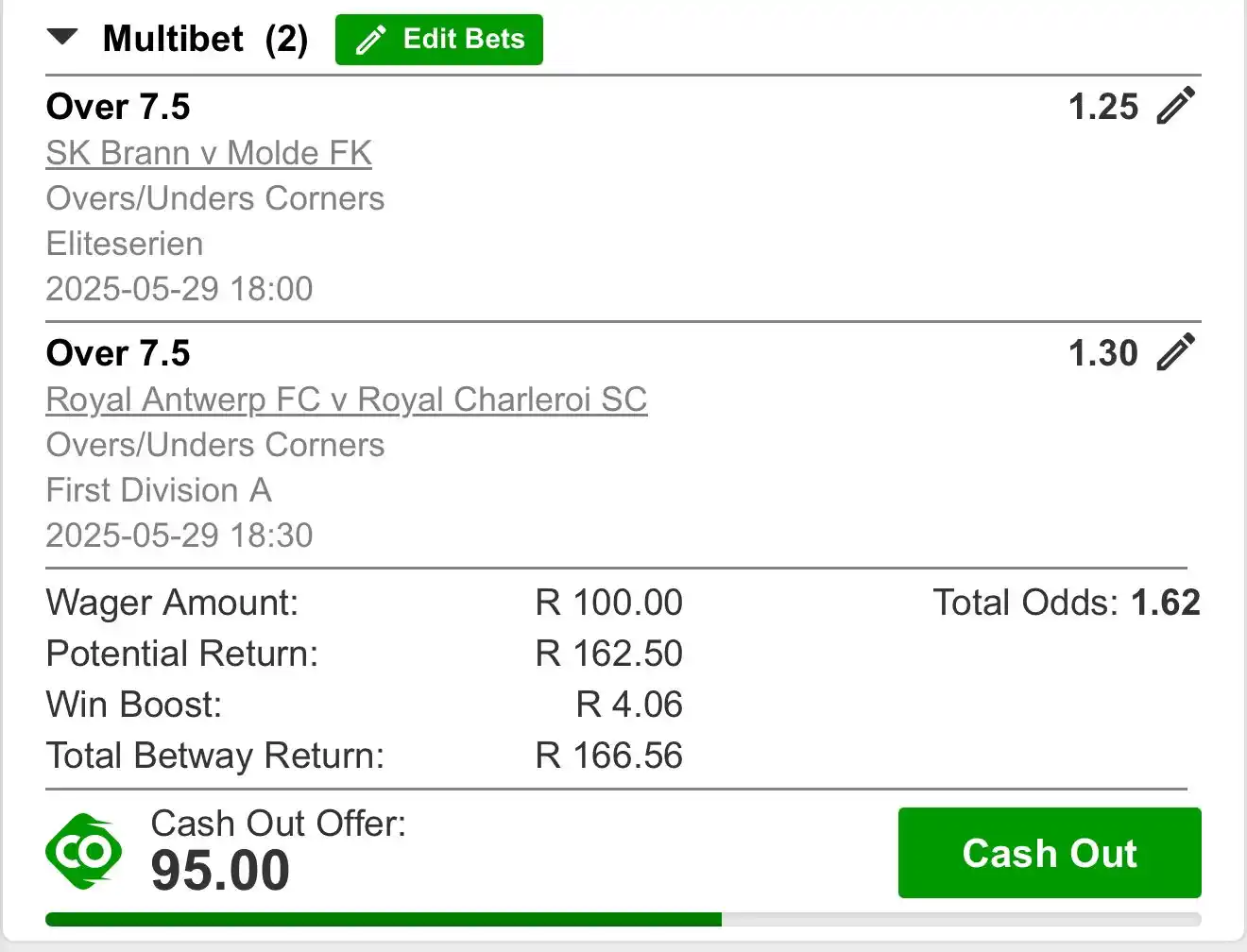The width and height of the screenshot is (1247, 952).
Task: Click the Edit Bets button
Action: [x=439, y=40]
